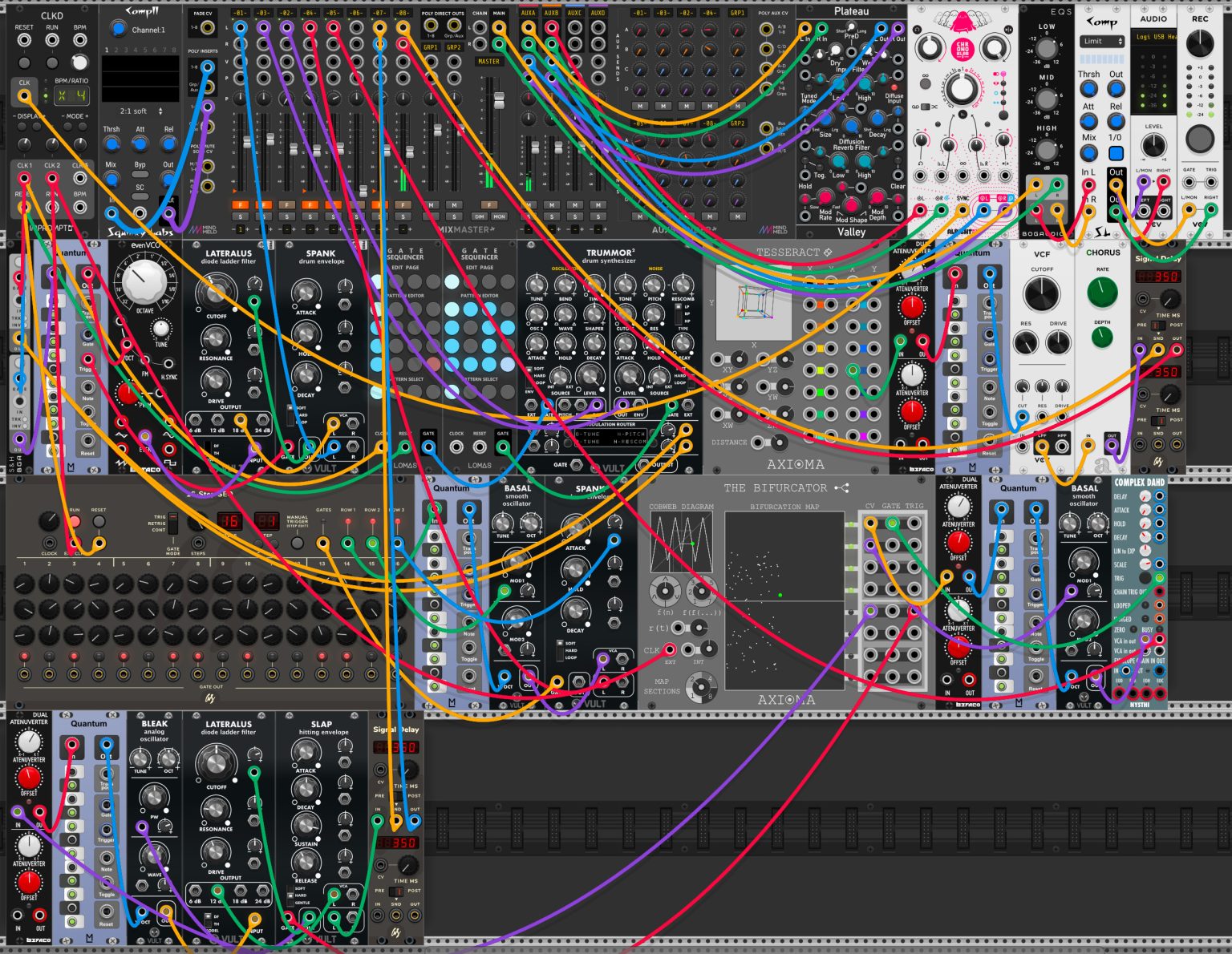Click the LOW gain knob on EQS
Image resolution: width=1232 pixels, height=954 pixels.
tap(1047, 47)
